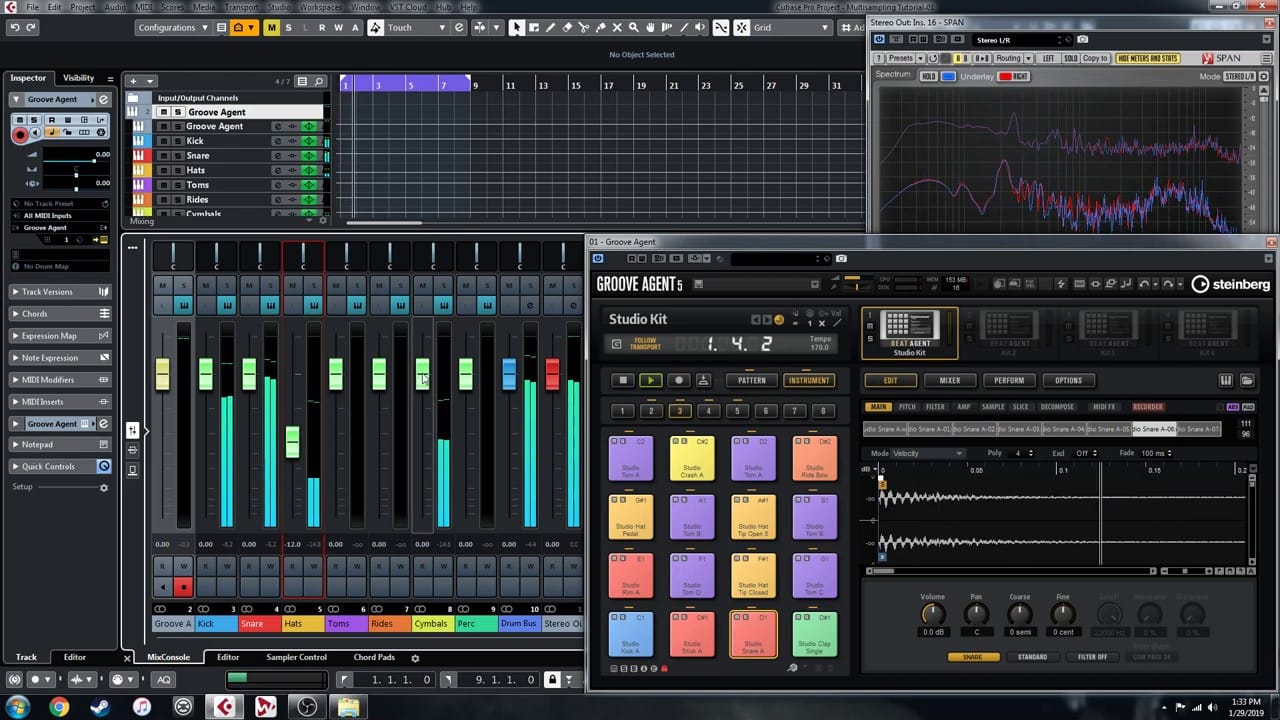Choose the Zoom magnifier tool

coord(633,28)
